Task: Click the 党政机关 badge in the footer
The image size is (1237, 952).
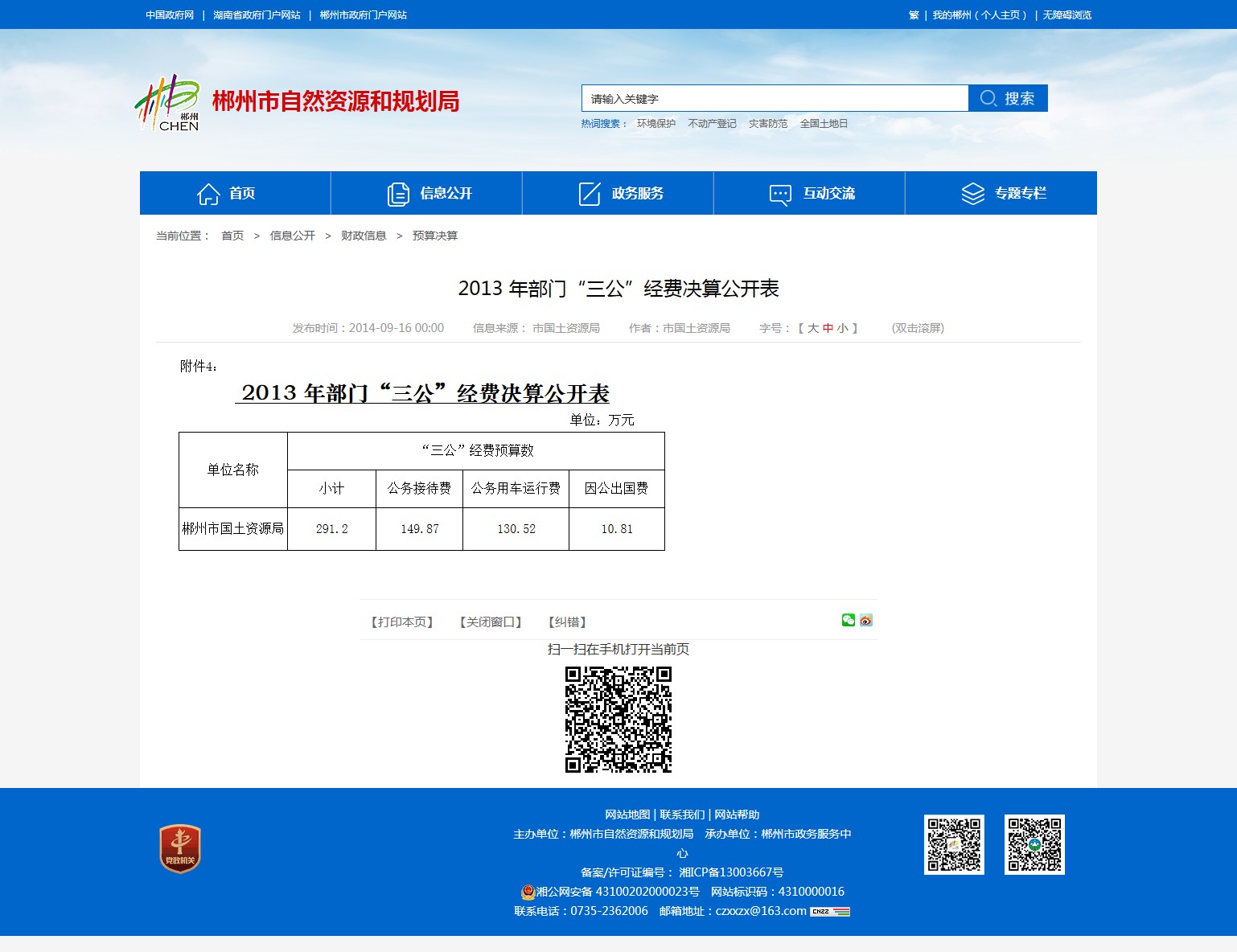Action: (180, 848)
